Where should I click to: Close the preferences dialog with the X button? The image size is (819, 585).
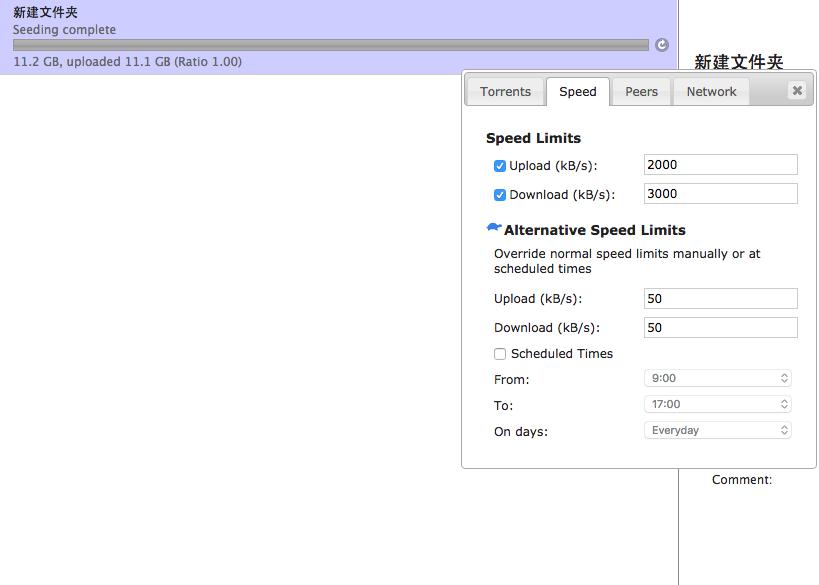[796, 90]
